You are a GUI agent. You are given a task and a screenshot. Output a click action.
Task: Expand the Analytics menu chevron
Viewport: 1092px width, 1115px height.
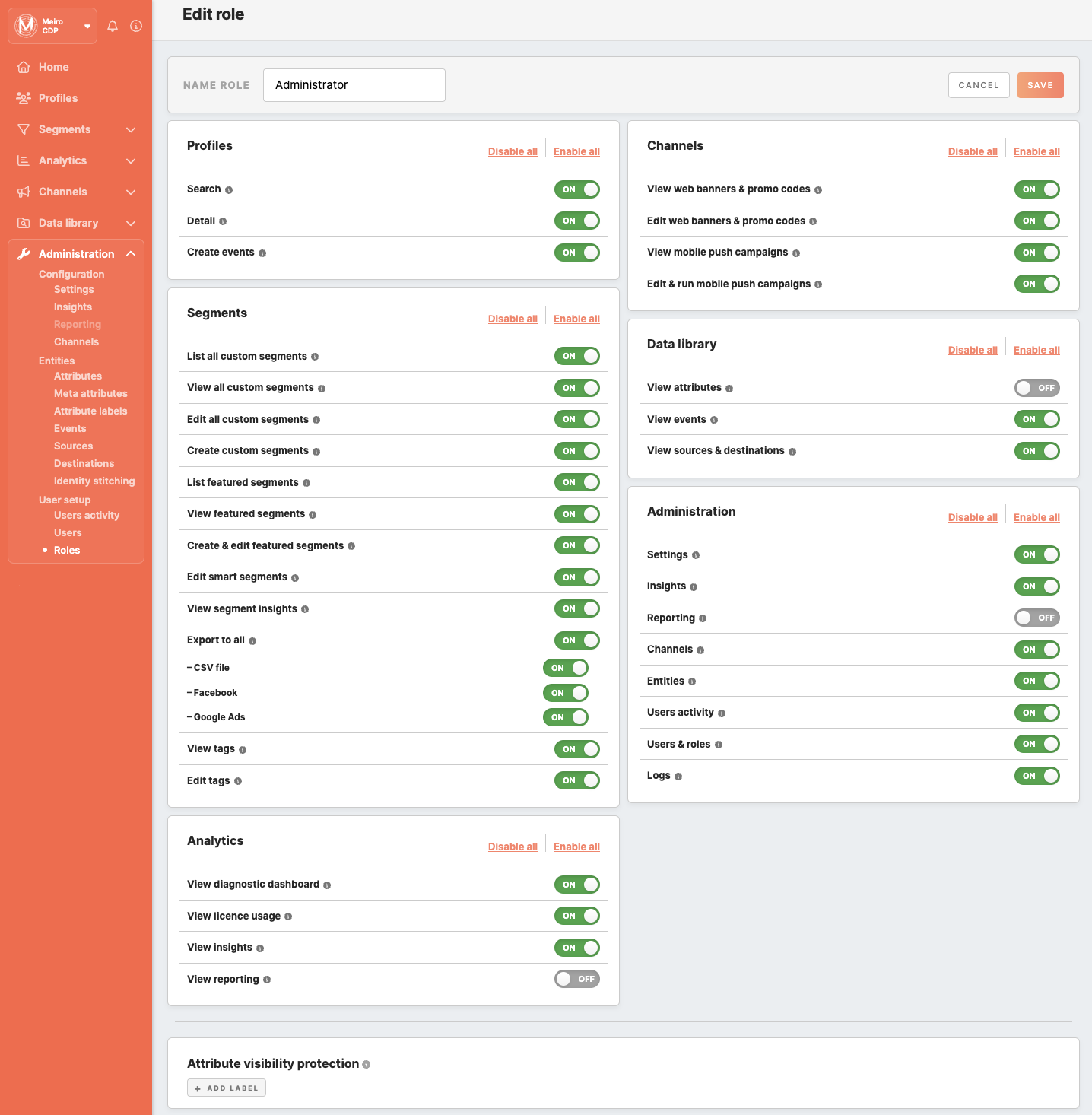[x=131, y=161]
